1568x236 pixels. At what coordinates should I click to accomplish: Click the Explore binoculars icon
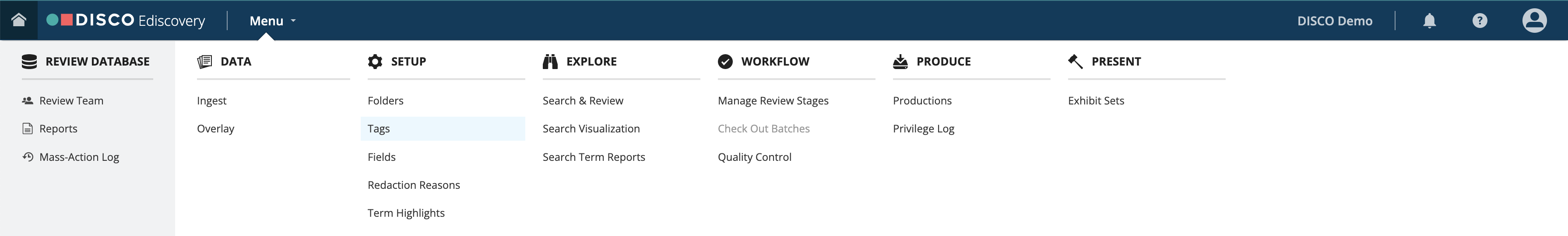550,62
